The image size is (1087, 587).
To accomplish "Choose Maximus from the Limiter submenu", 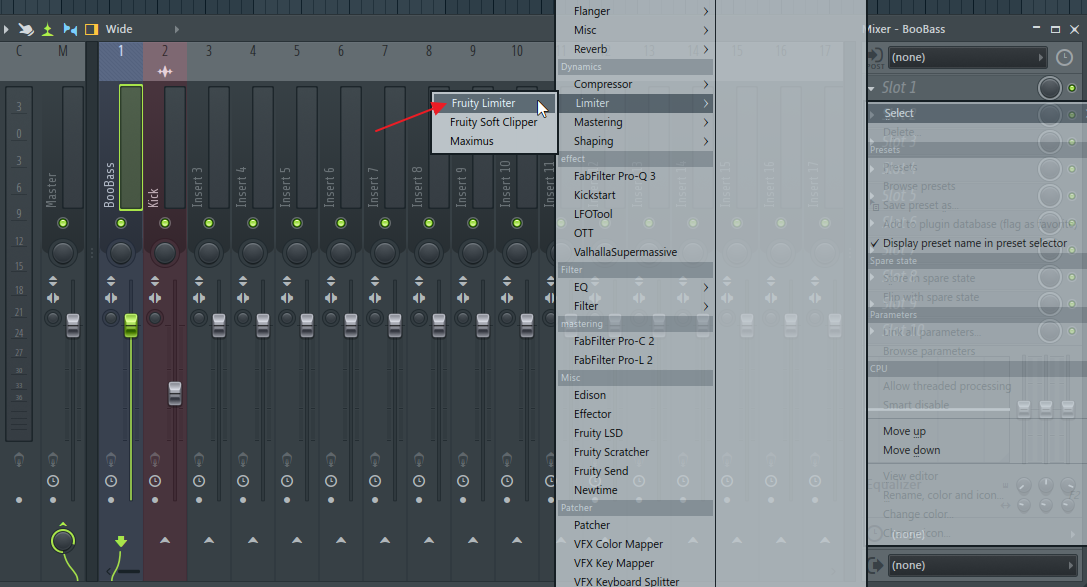I will [494, 141].
